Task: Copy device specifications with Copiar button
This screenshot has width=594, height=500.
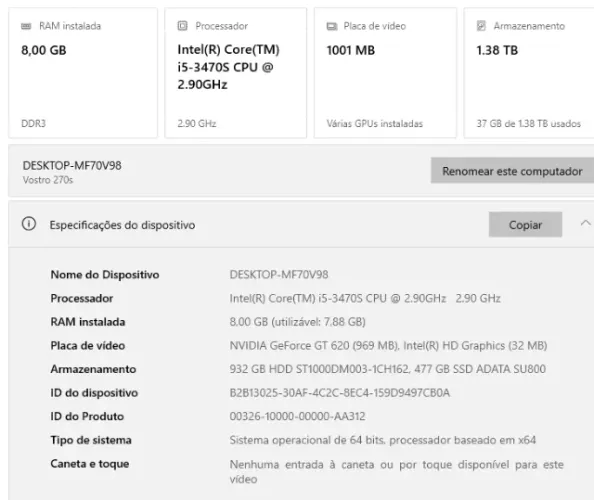Action: pos(525,225)
